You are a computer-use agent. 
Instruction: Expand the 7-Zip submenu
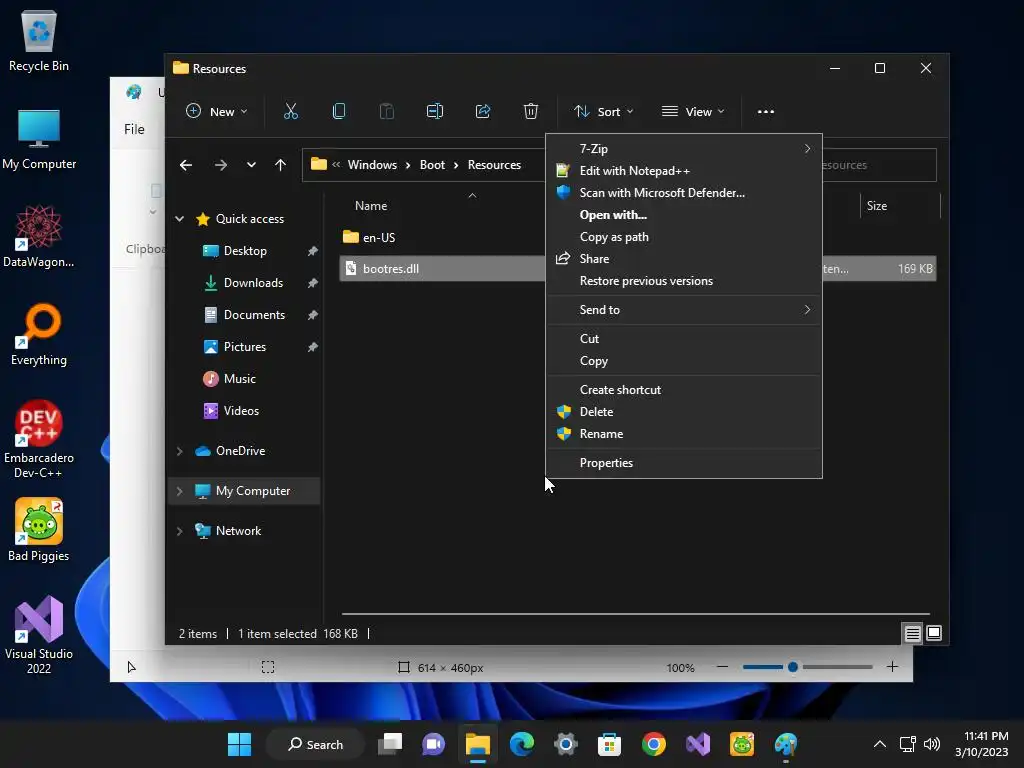[x=684, y=149]
